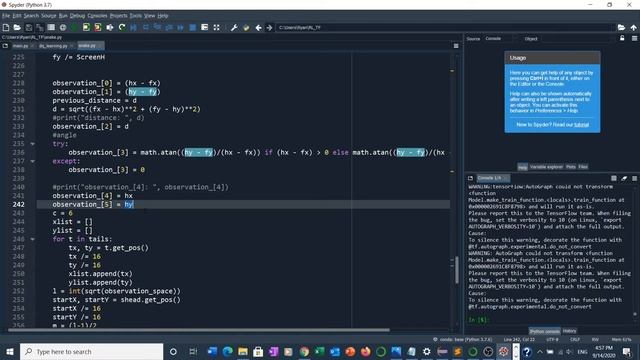The image size is (640, 360).
Task: Click in the Windows search box
Action: pos(91,351)
